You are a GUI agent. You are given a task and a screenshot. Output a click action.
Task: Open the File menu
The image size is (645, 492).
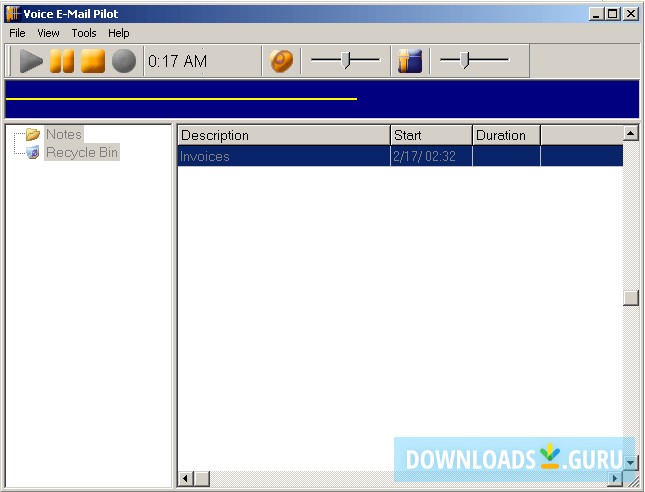17,33
